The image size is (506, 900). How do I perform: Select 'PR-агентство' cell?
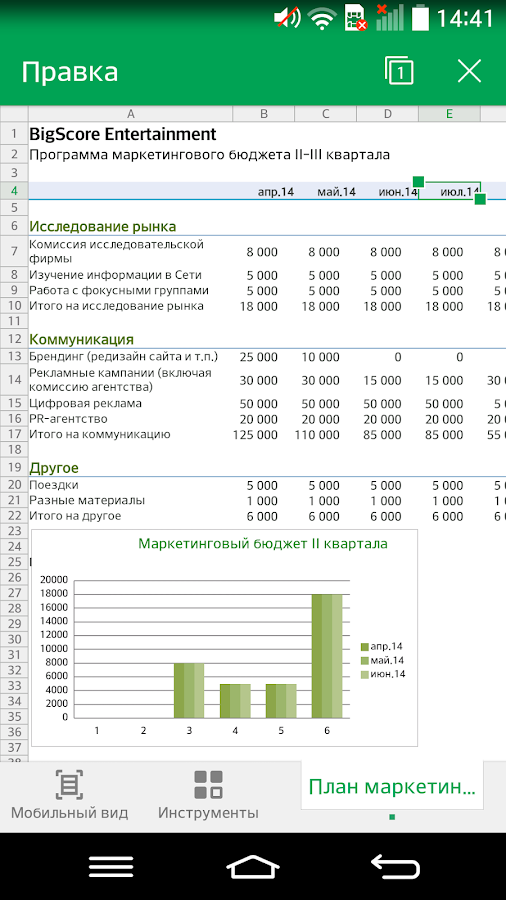68,419
